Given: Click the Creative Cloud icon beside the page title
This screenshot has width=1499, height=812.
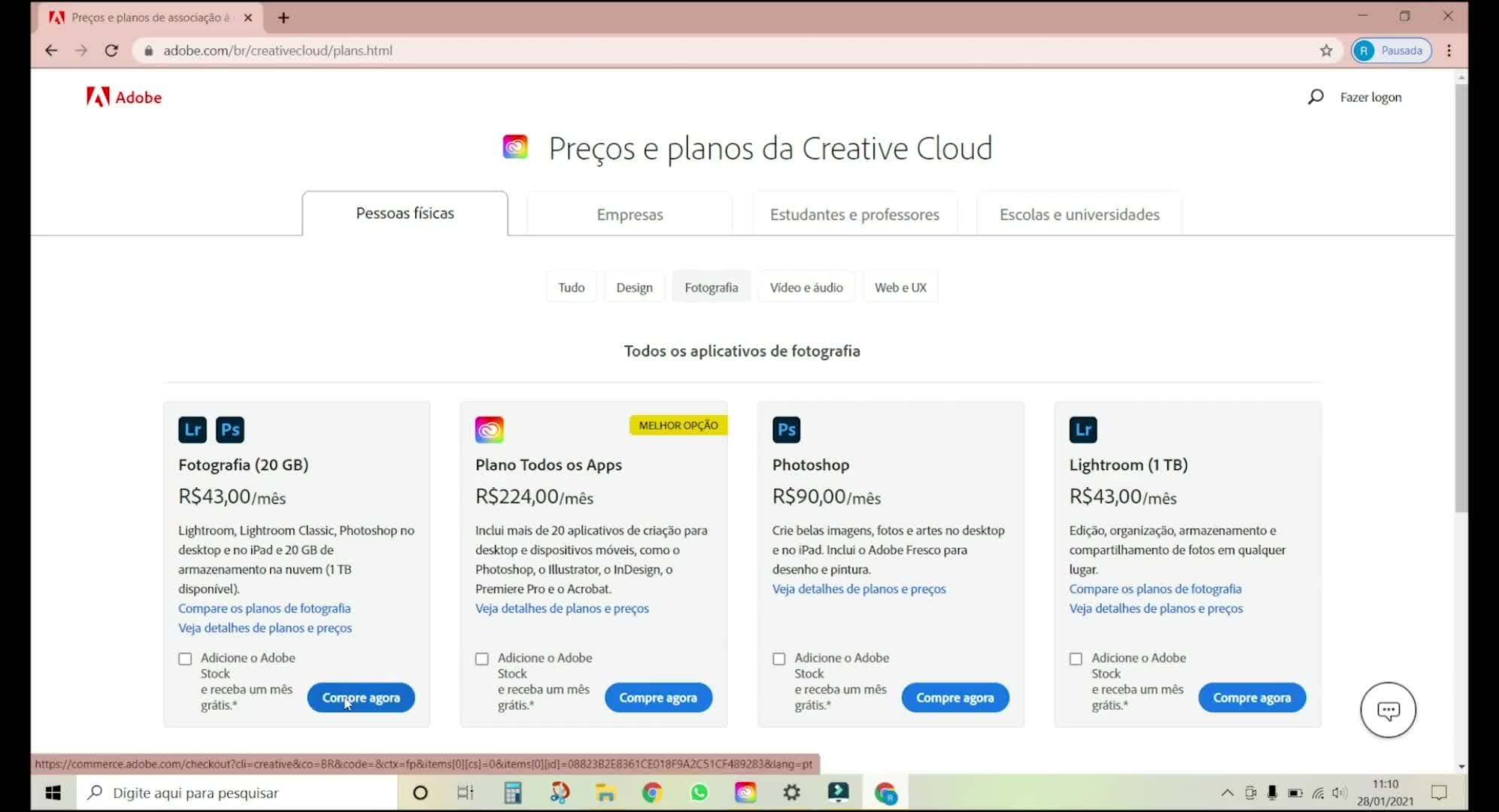Looking at the screenshot, I should [x=515, y=147].
